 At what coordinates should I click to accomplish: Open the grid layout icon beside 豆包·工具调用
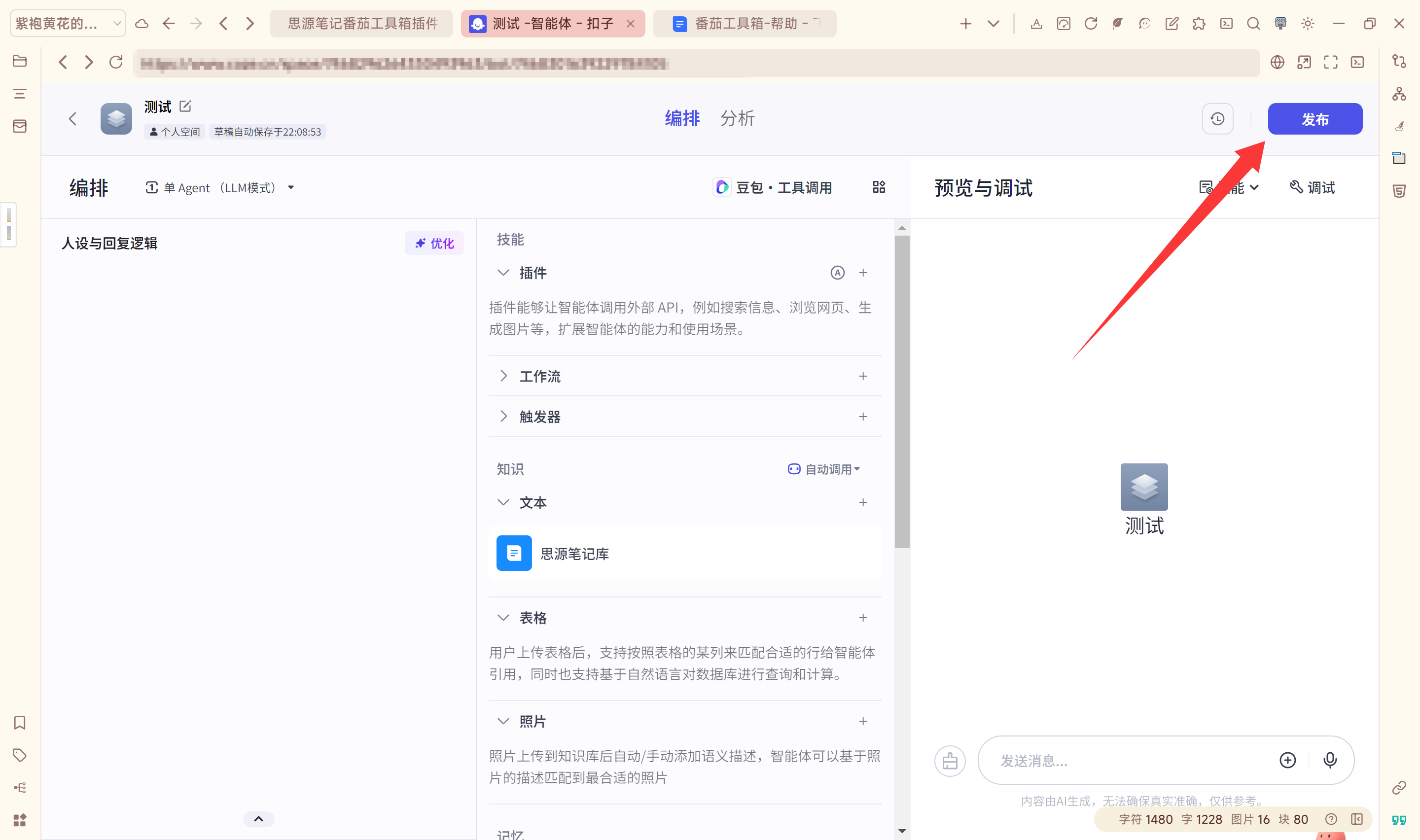(x=878, y=187)
